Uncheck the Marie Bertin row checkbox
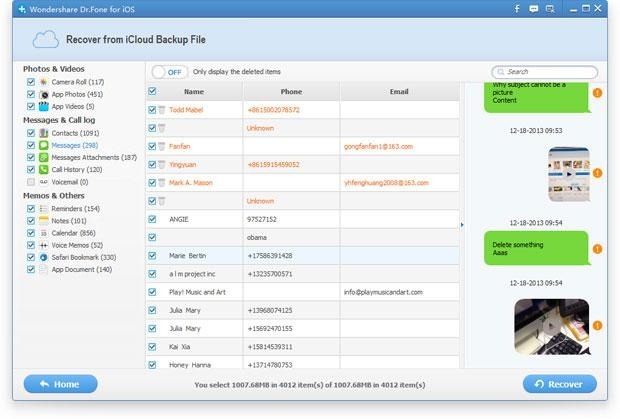 152,255
